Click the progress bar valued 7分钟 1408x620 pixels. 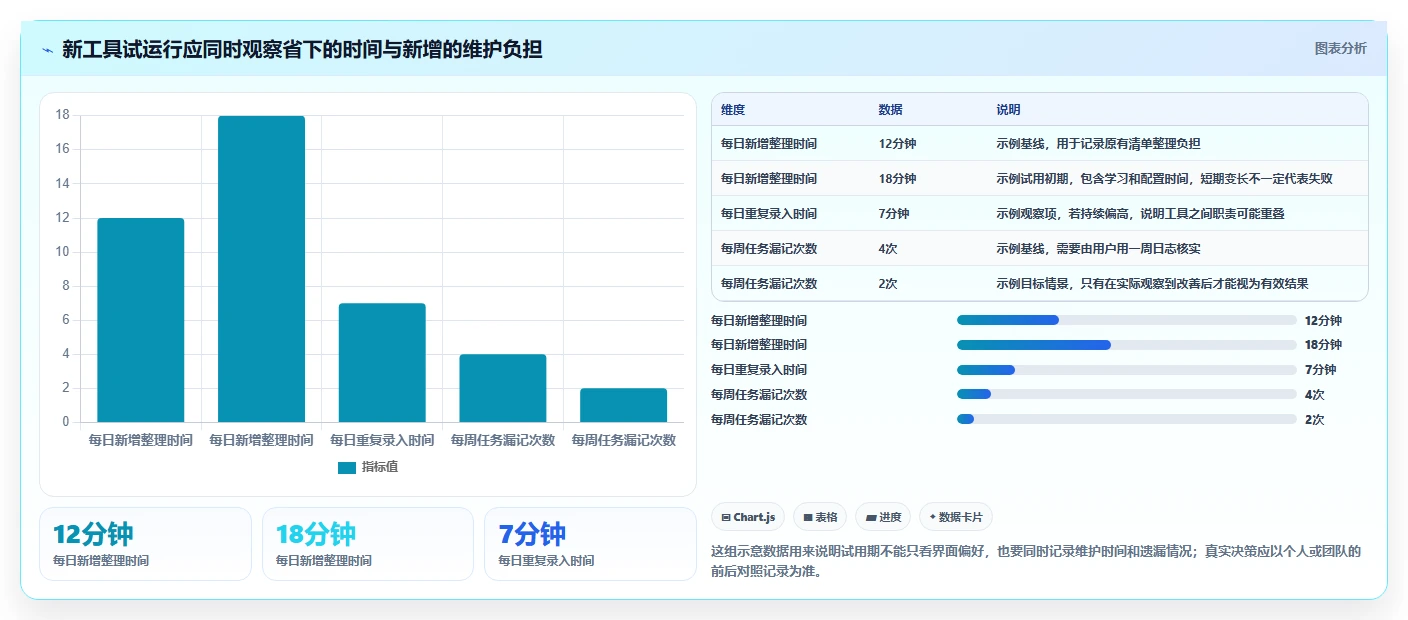(x=1127, y=370)
